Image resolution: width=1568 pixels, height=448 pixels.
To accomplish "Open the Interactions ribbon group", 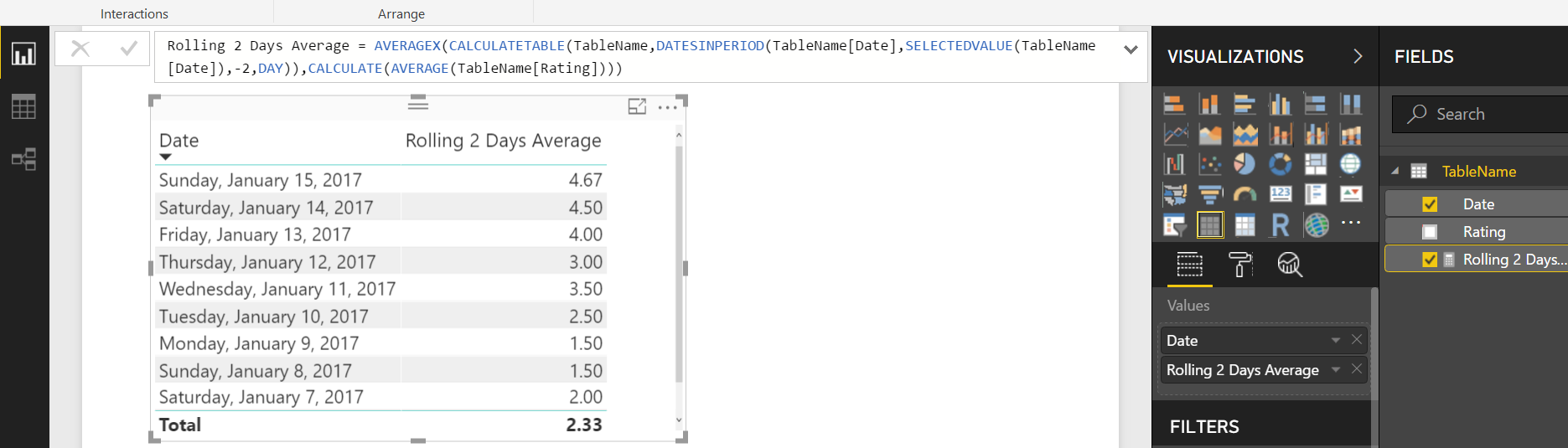I will coord(134,13).
